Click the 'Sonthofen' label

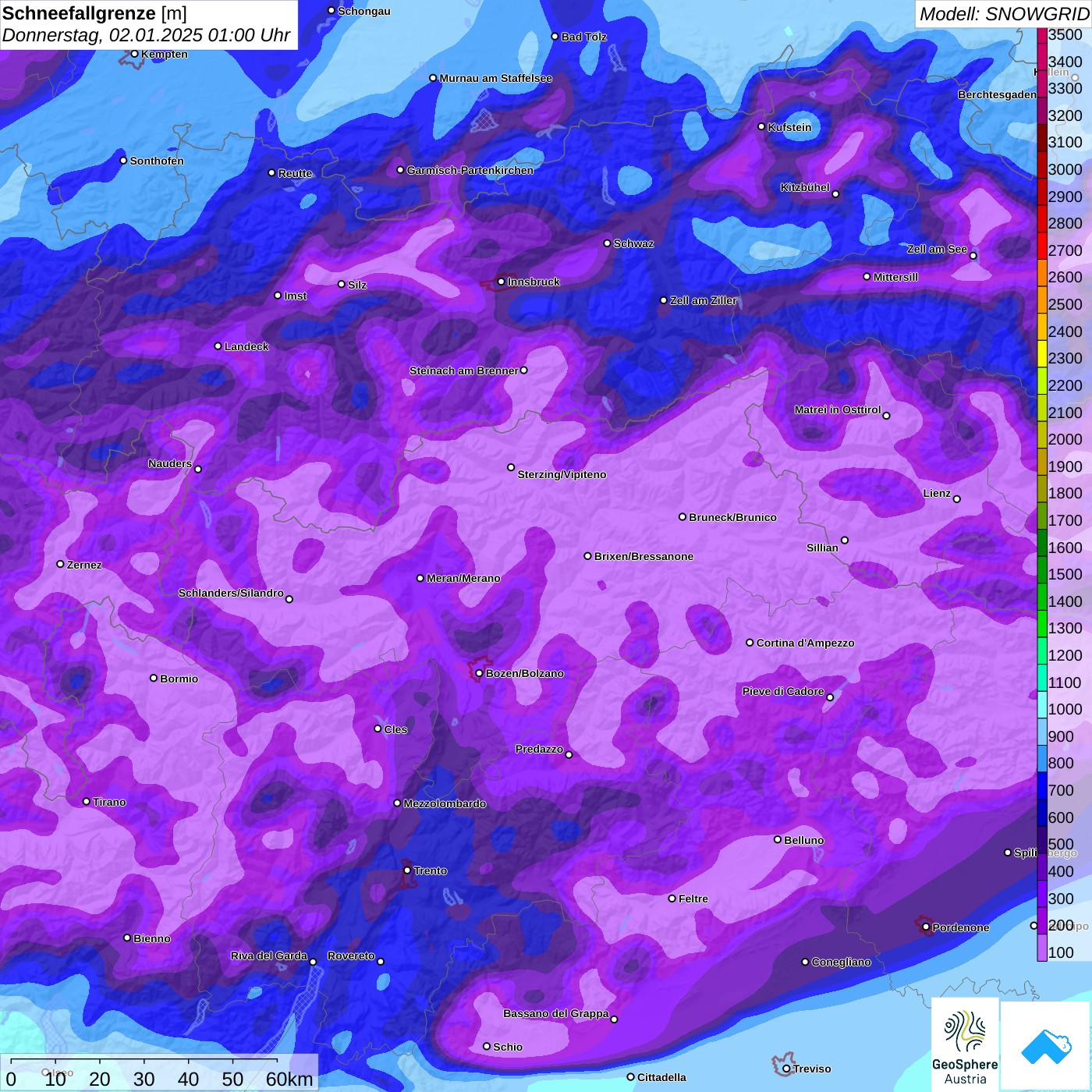click(157, 161)
